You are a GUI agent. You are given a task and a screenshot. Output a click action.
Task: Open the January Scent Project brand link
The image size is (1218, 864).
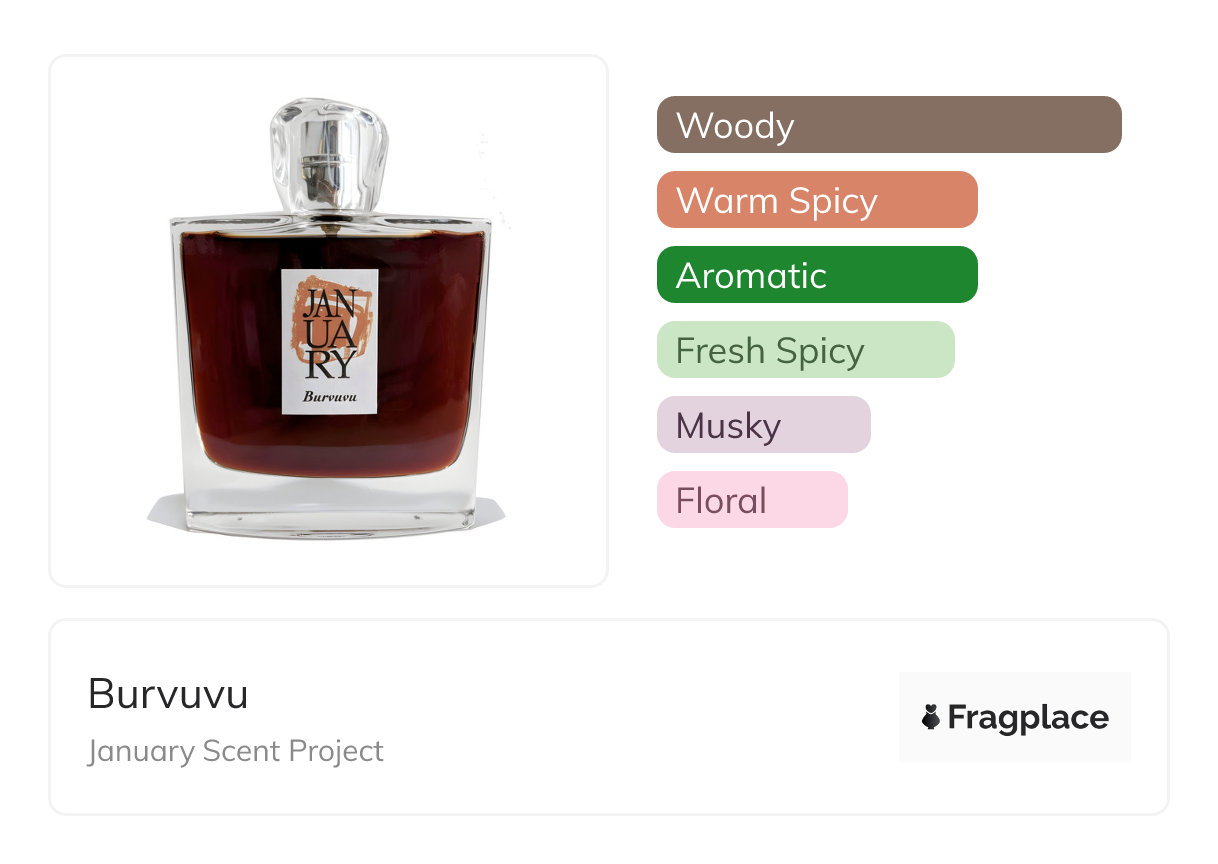[x=236, y=751]
